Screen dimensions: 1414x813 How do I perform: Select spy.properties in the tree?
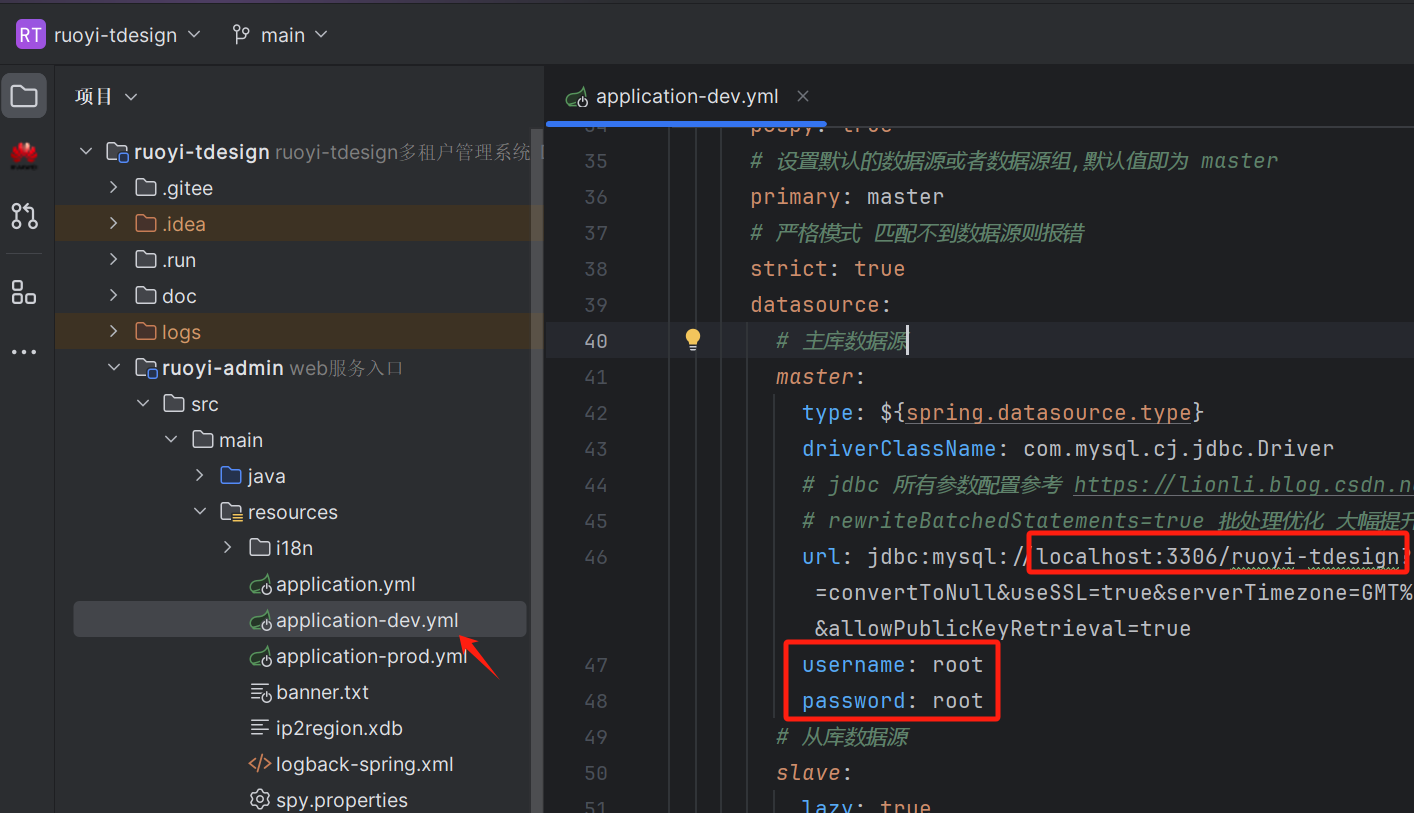tap(341, 800)
